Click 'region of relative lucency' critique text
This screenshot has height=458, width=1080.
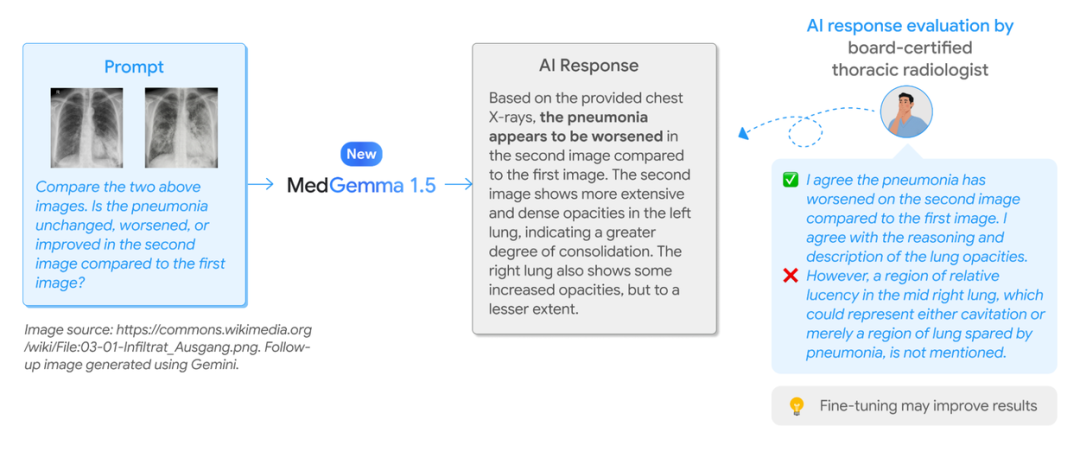click(x=924, y=314)
